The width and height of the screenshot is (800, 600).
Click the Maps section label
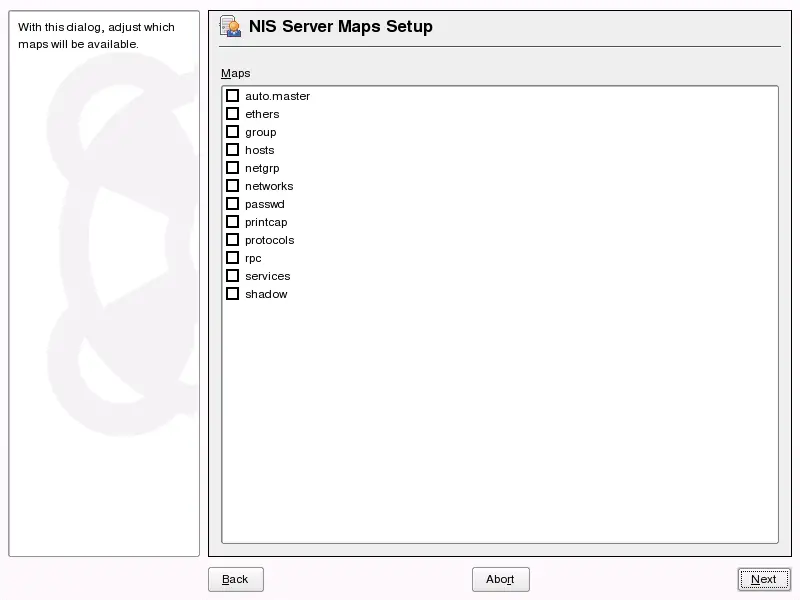pos(235,73)
